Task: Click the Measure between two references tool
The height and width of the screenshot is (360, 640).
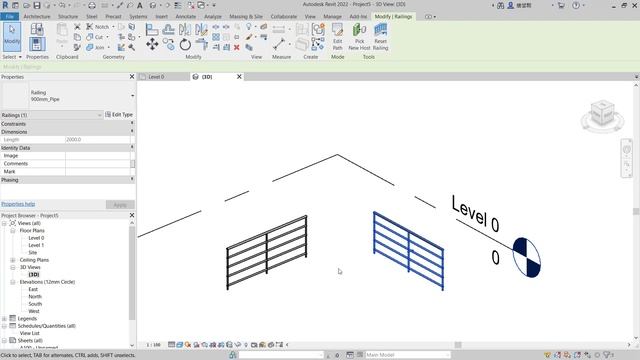Action: tap(279, 44)
